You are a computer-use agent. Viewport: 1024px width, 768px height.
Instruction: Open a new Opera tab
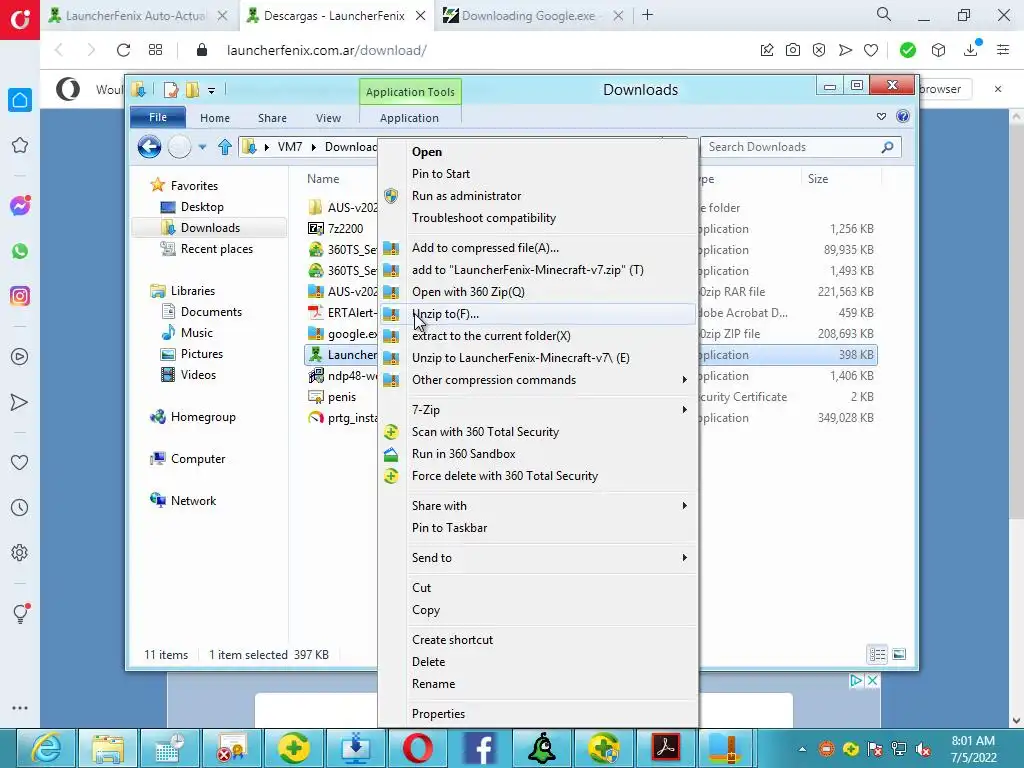(647, 15)
